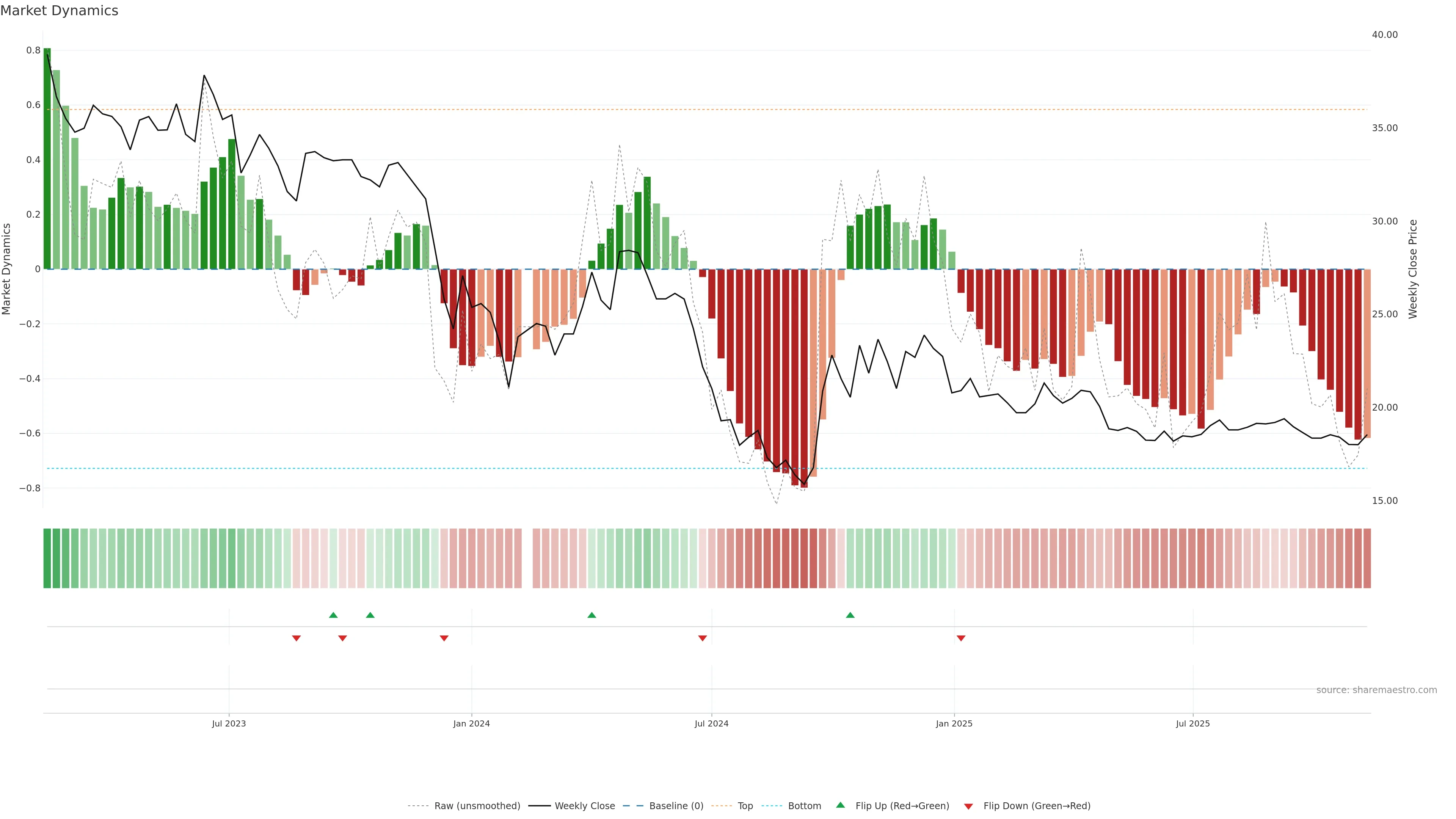Toggle the Weekly Close legend entry
Screen dimensions: 1456x819
(584, 806)
